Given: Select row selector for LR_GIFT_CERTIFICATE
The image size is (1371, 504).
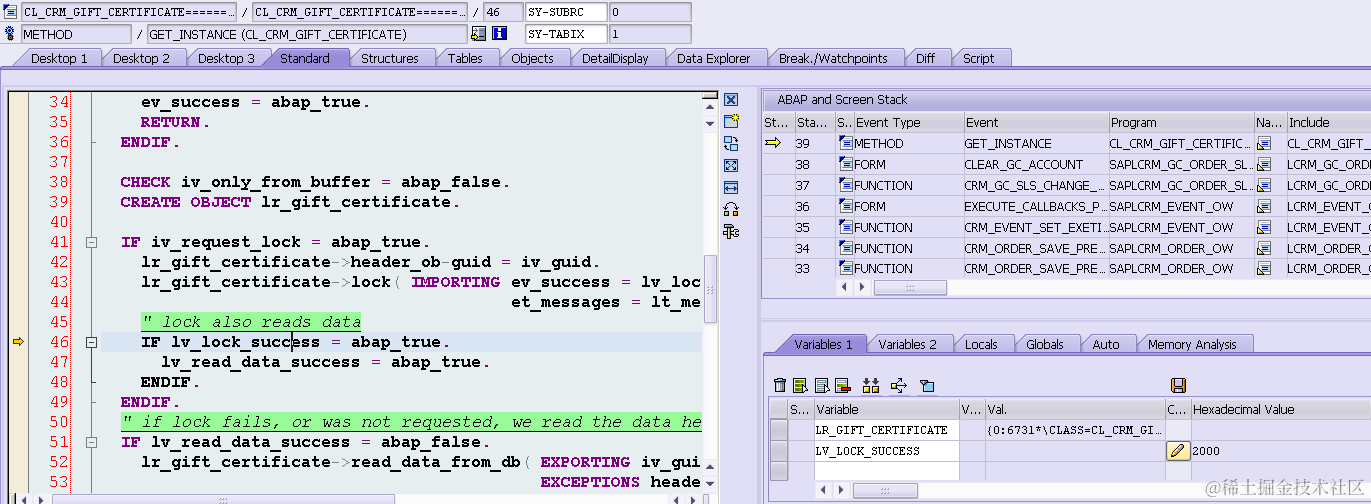Looking at the screenshot, I should point(778,430).
